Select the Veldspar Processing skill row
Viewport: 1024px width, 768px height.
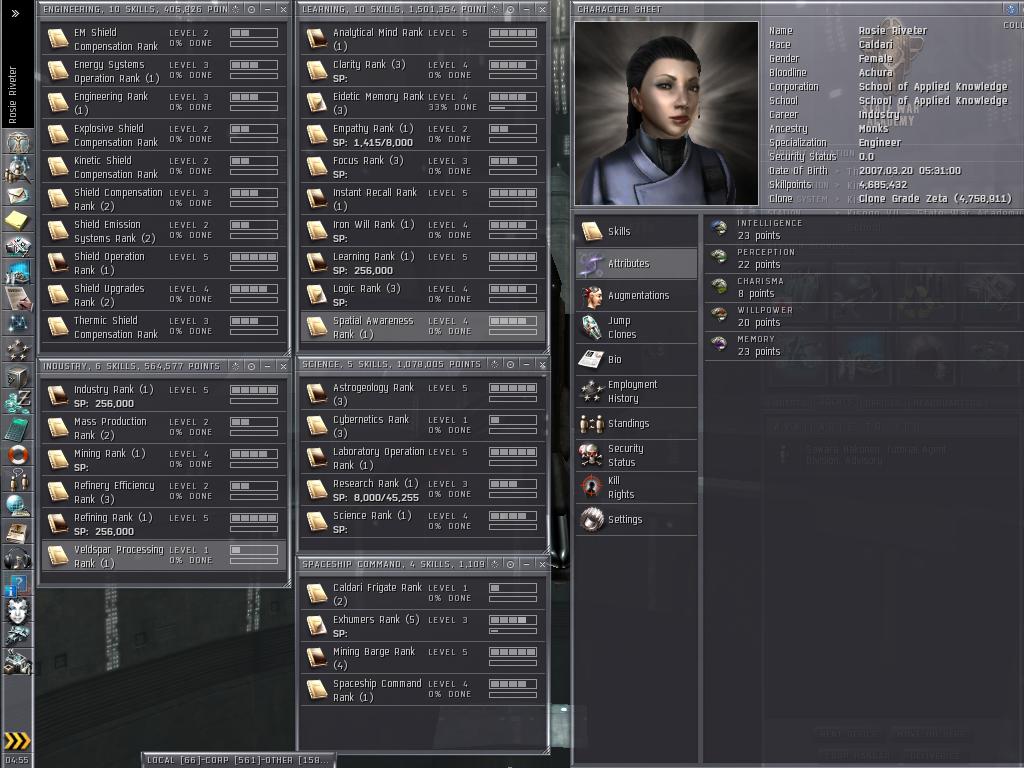tap(164, 556)
